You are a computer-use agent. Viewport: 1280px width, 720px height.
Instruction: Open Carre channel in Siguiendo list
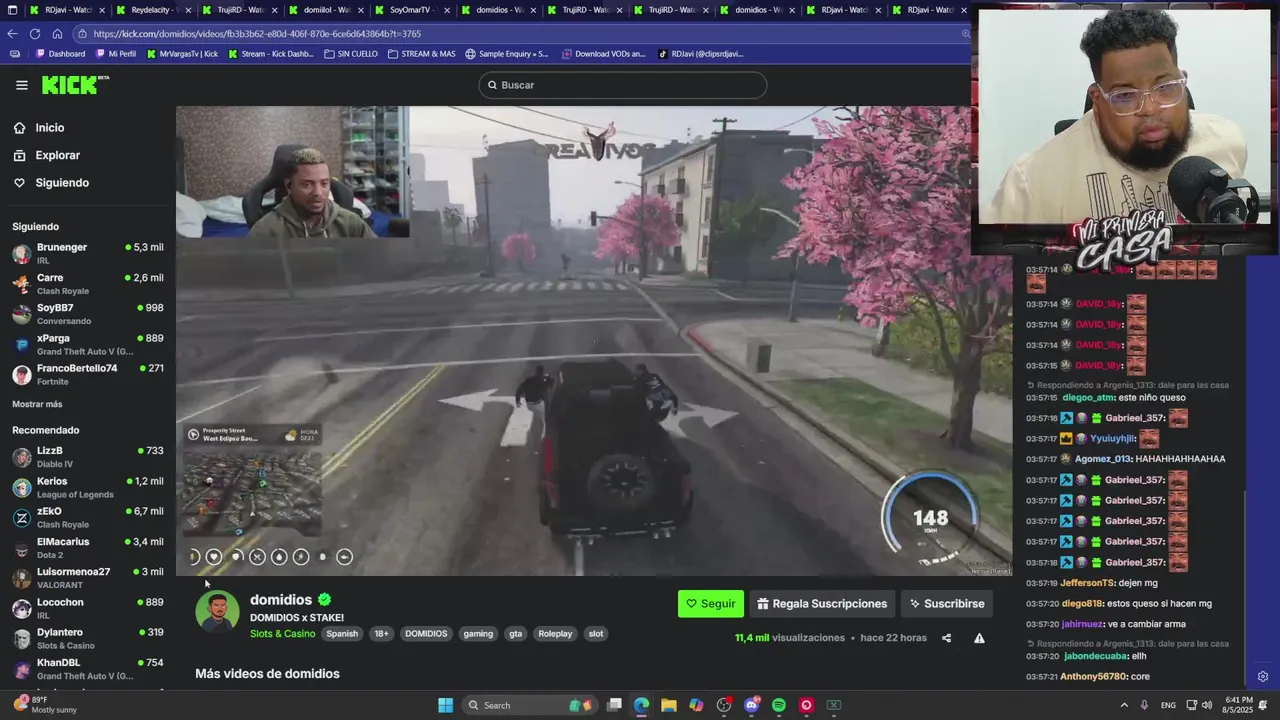88,284
